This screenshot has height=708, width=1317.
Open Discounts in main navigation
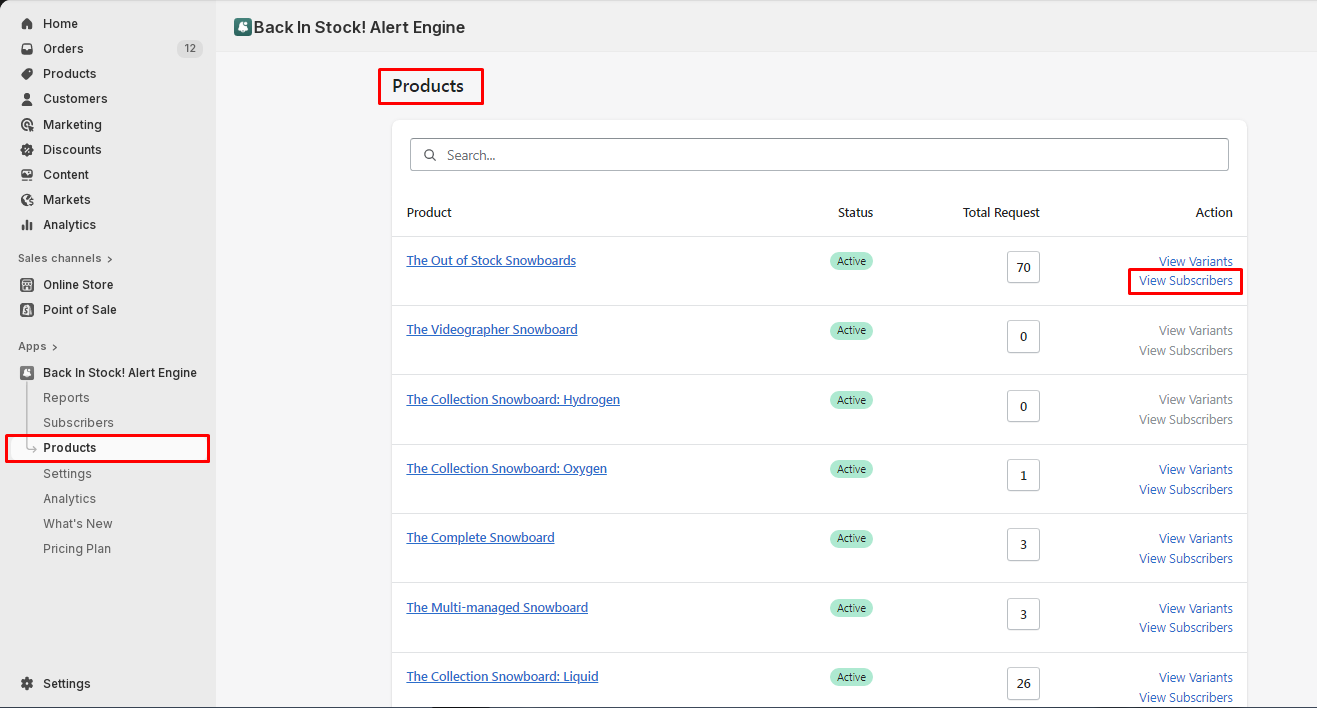(x=72, y=149)
